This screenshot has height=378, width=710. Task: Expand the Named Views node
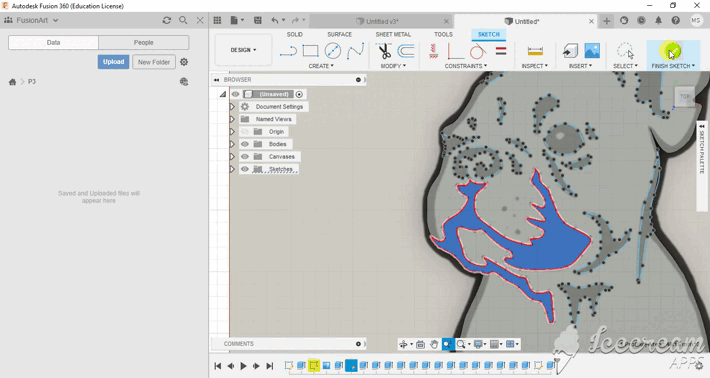(x=232, y=119)
